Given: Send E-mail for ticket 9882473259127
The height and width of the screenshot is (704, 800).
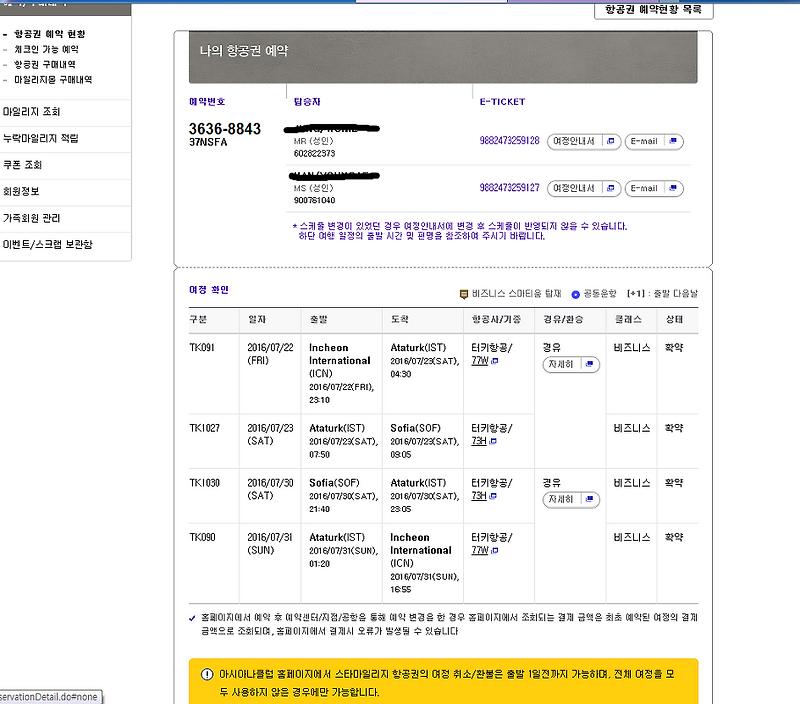Looking at the screenshot, I should 654,188.
